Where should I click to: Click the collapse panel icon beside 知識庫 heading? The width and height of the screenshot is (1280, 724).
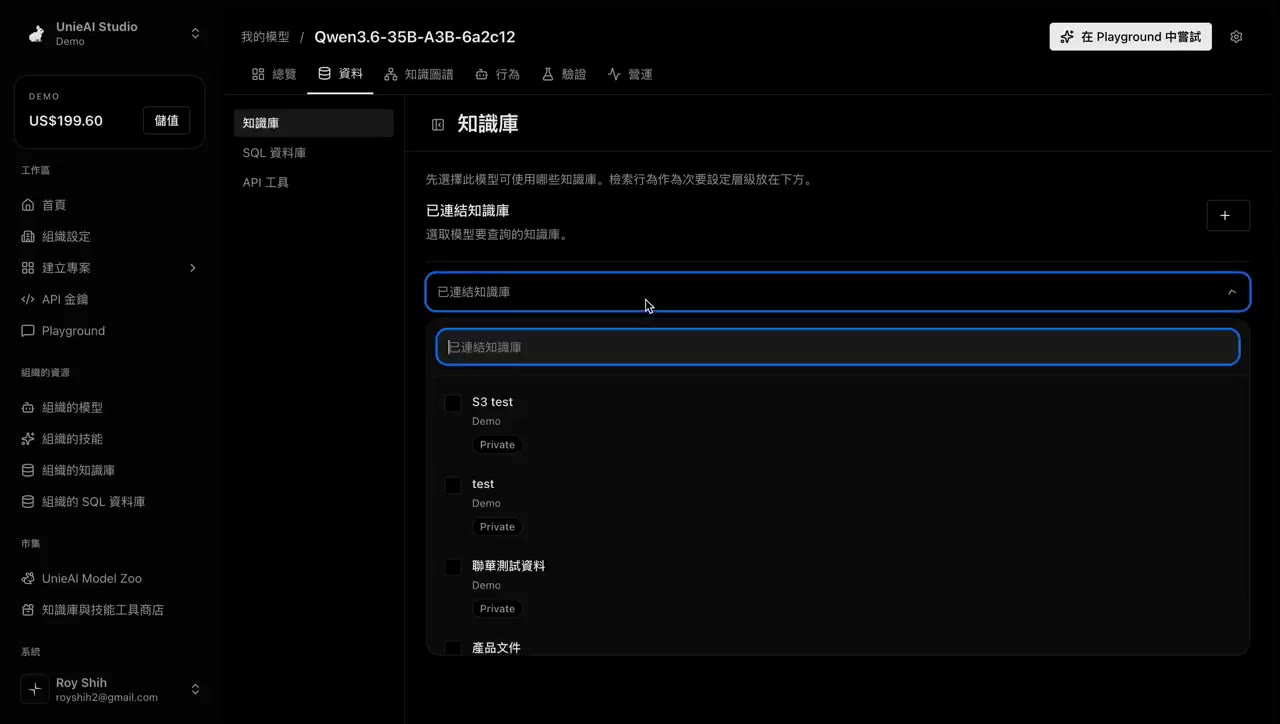pyautogui.click(x=438, y=125)
